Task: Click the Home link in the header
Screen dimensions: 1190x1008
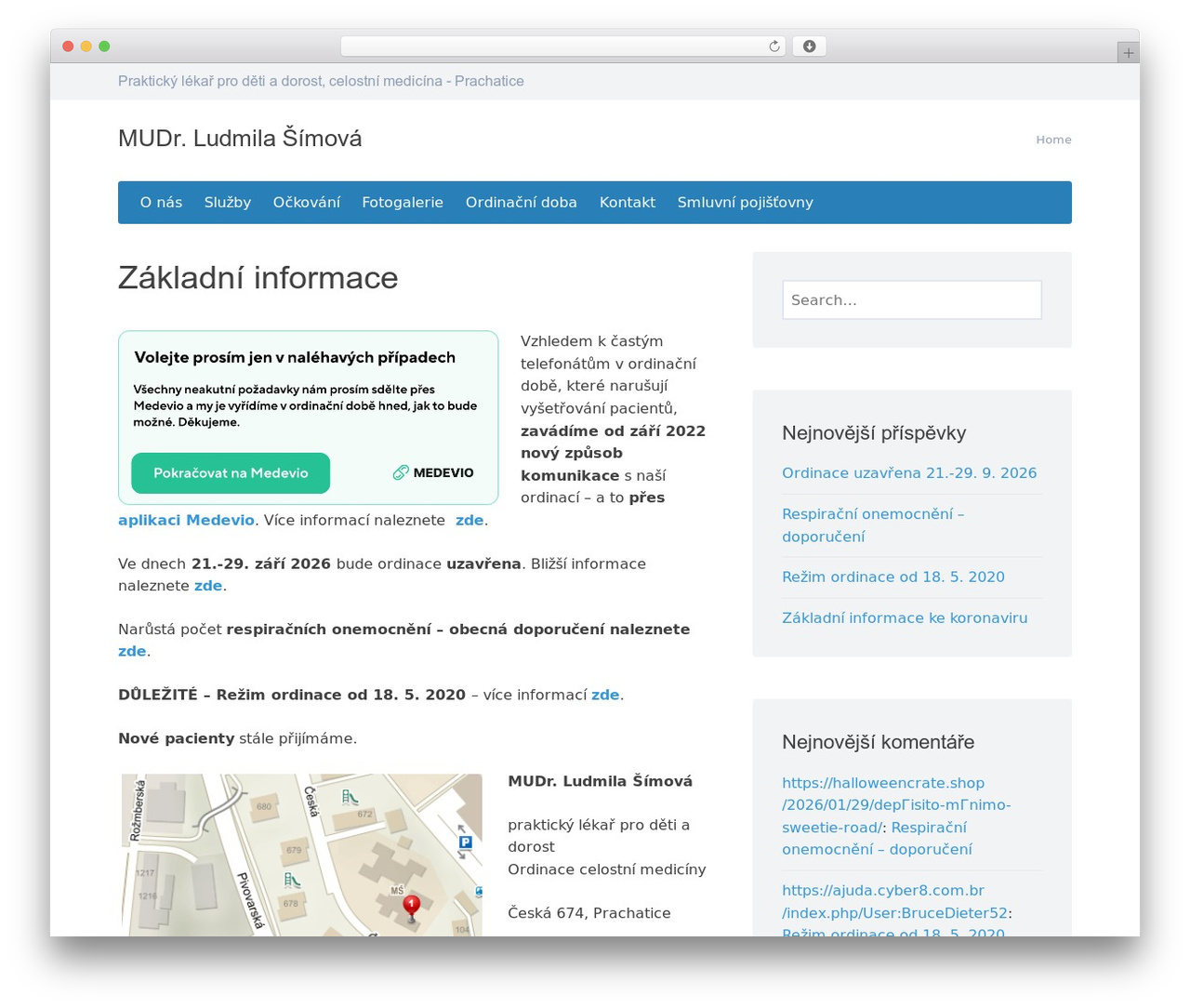Action: click(1053, 139)
